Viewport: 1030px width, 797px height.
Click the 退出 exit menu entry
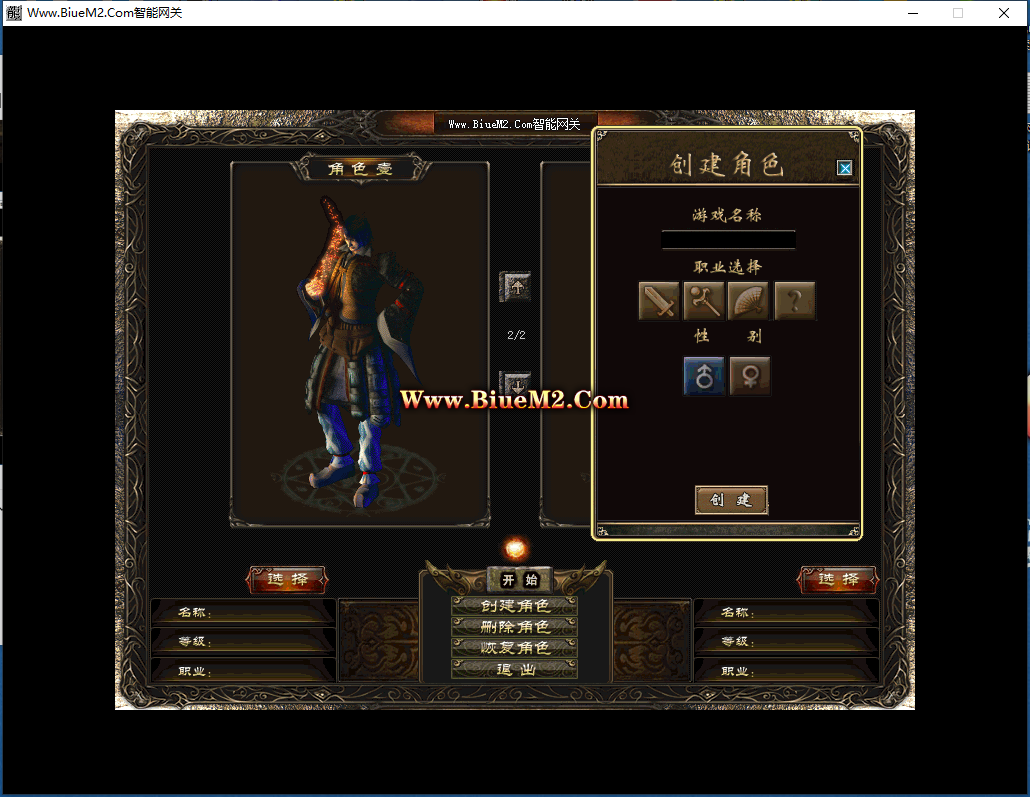(x=515, y=670)
